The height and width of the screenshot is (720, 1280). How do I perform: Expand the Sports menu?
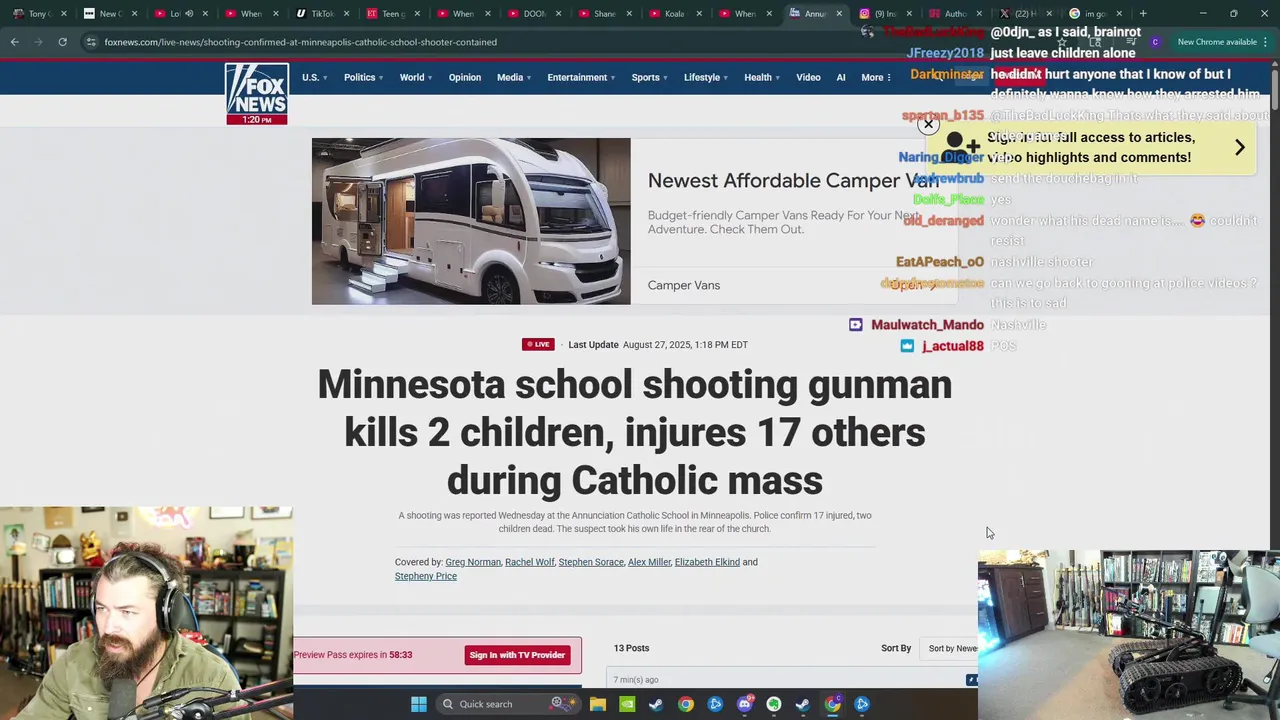(649, 77)
